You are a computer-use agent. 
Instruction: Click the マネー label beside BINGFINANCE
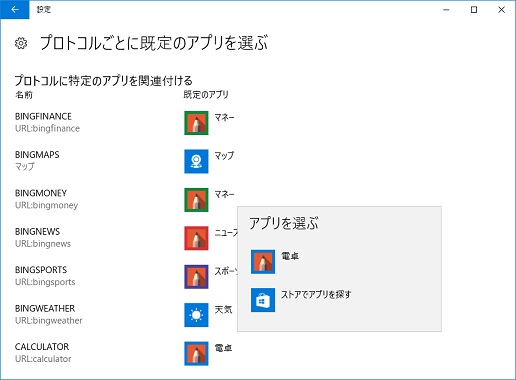click(x=224, y=117)
